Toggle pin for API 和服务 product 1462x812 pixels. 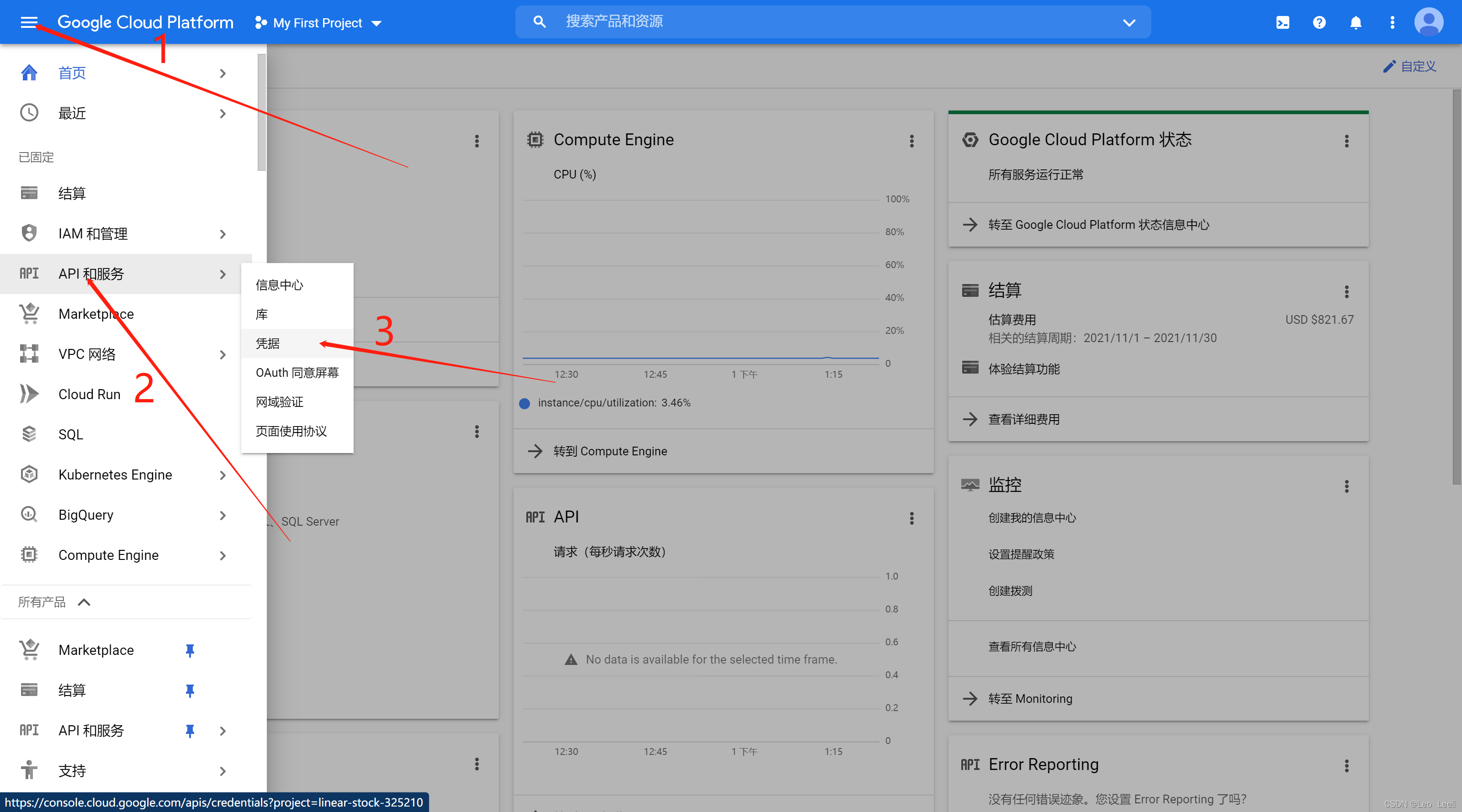coord(190,731)
